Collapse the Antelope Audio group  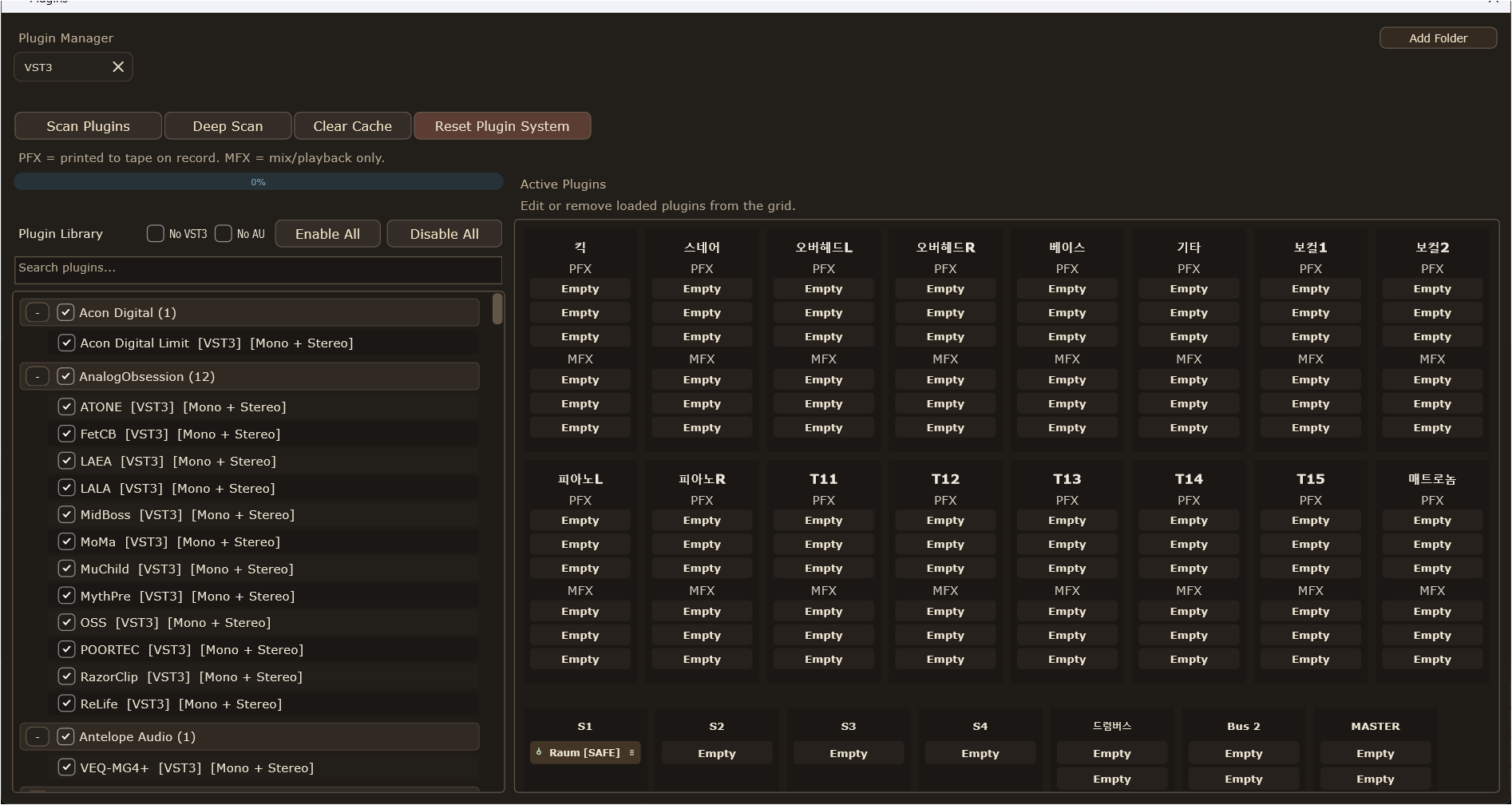38,736
